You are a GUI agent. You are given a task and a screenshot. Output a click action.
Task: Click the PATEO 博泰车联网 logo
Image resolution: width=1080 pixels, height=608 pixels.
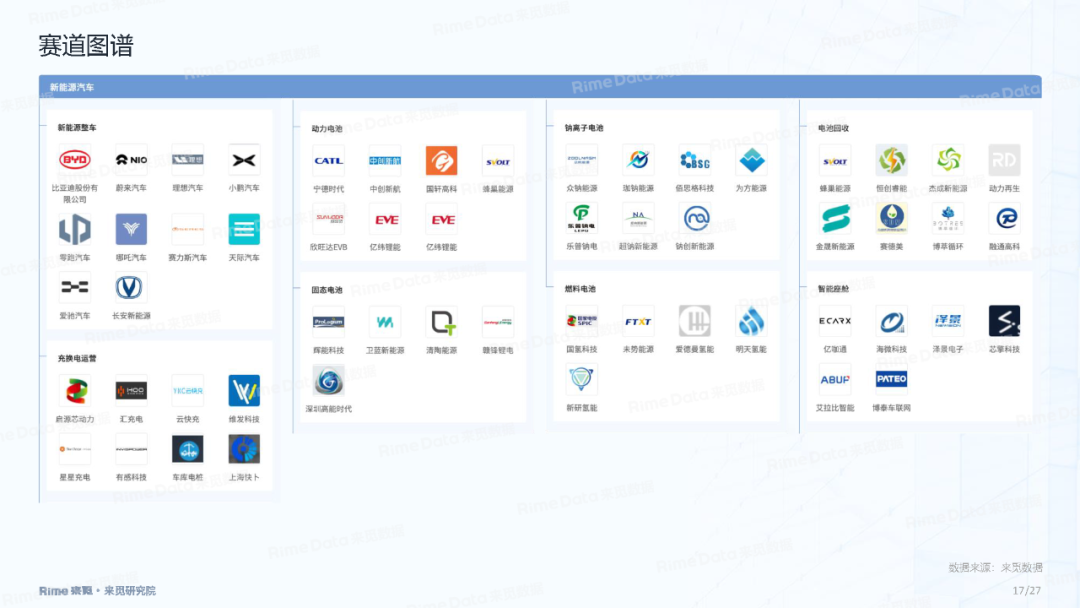coord(891,380)
